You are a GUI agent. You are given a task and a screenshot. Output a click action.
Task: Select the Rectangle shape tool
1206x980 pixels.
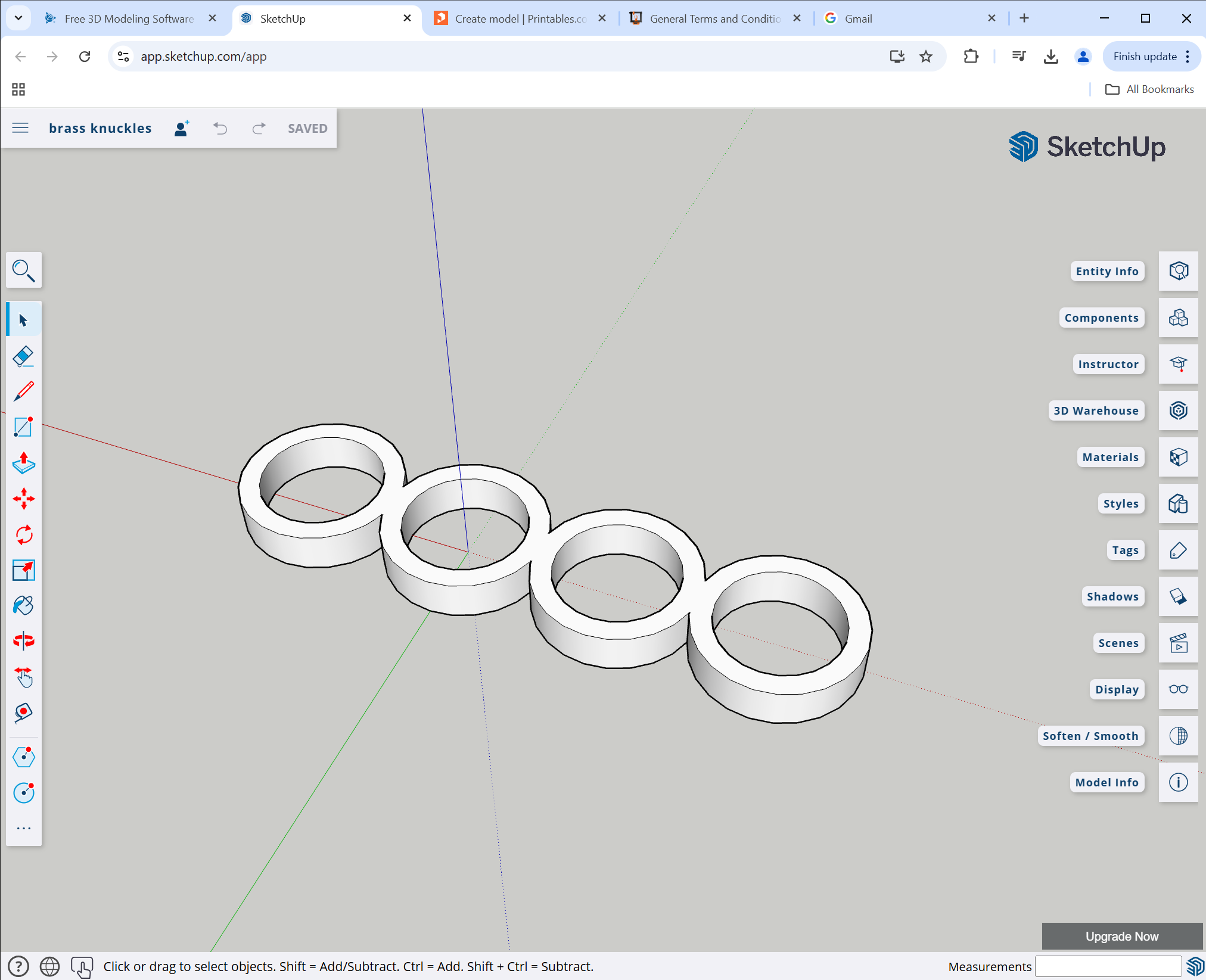24,427
